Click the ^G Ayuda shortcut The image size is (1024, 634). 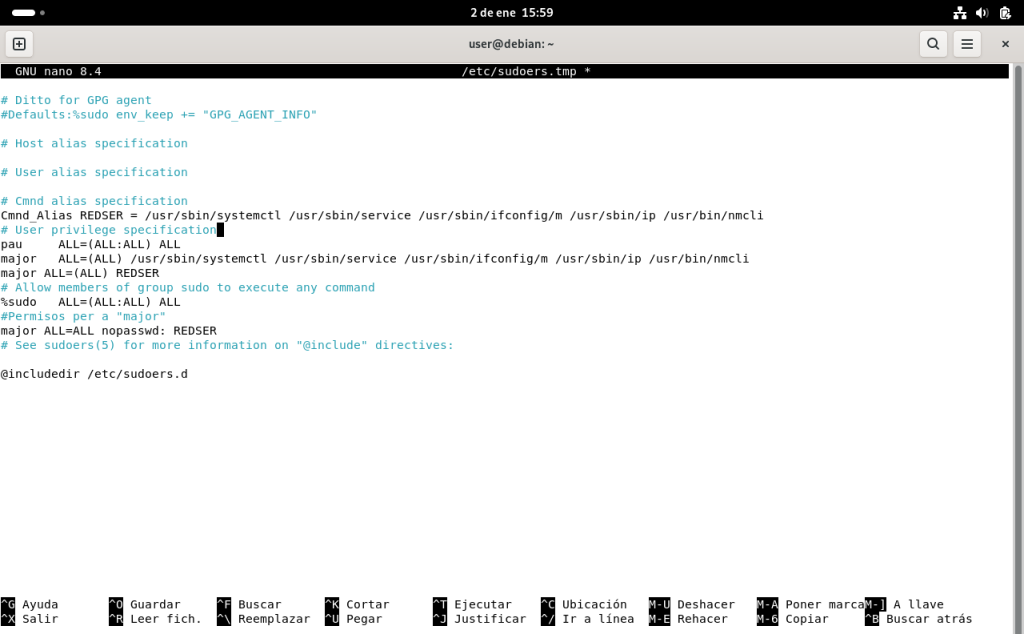tap(30, 604)
